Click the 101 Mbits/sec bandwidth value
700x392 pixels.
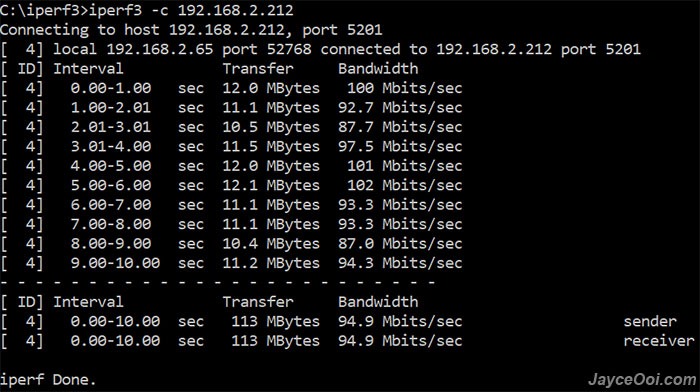(404, 166)
